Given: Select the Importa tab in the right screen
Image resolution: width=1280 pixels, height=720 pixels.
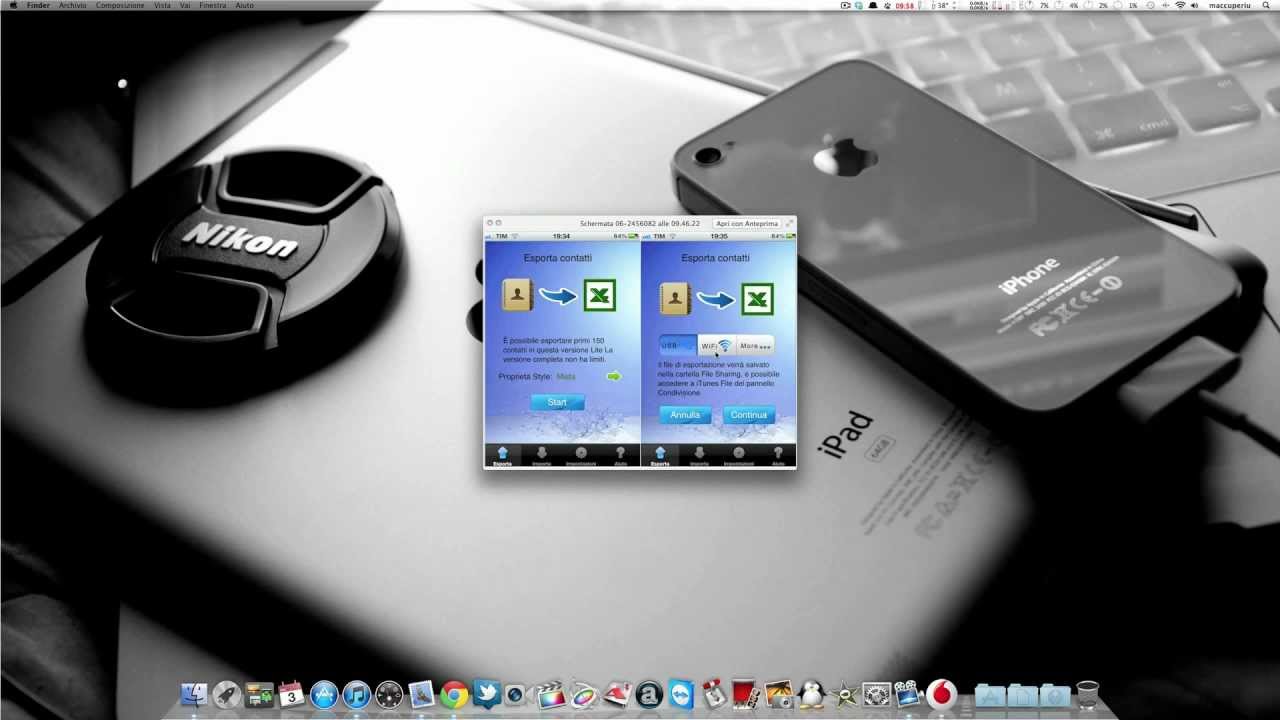Looking at the screenshot, I should pos(699,456).
